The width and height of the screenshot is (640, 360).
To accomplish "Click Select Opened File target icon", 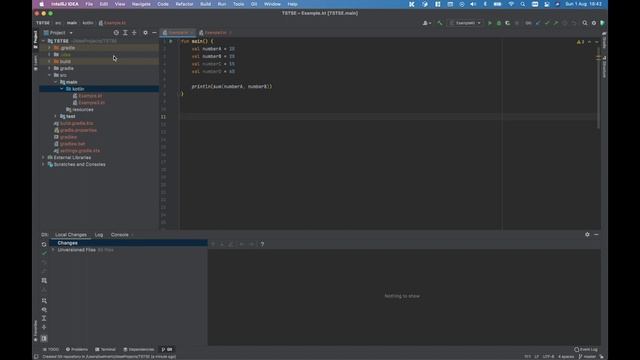I will click(x=116, y=33).
